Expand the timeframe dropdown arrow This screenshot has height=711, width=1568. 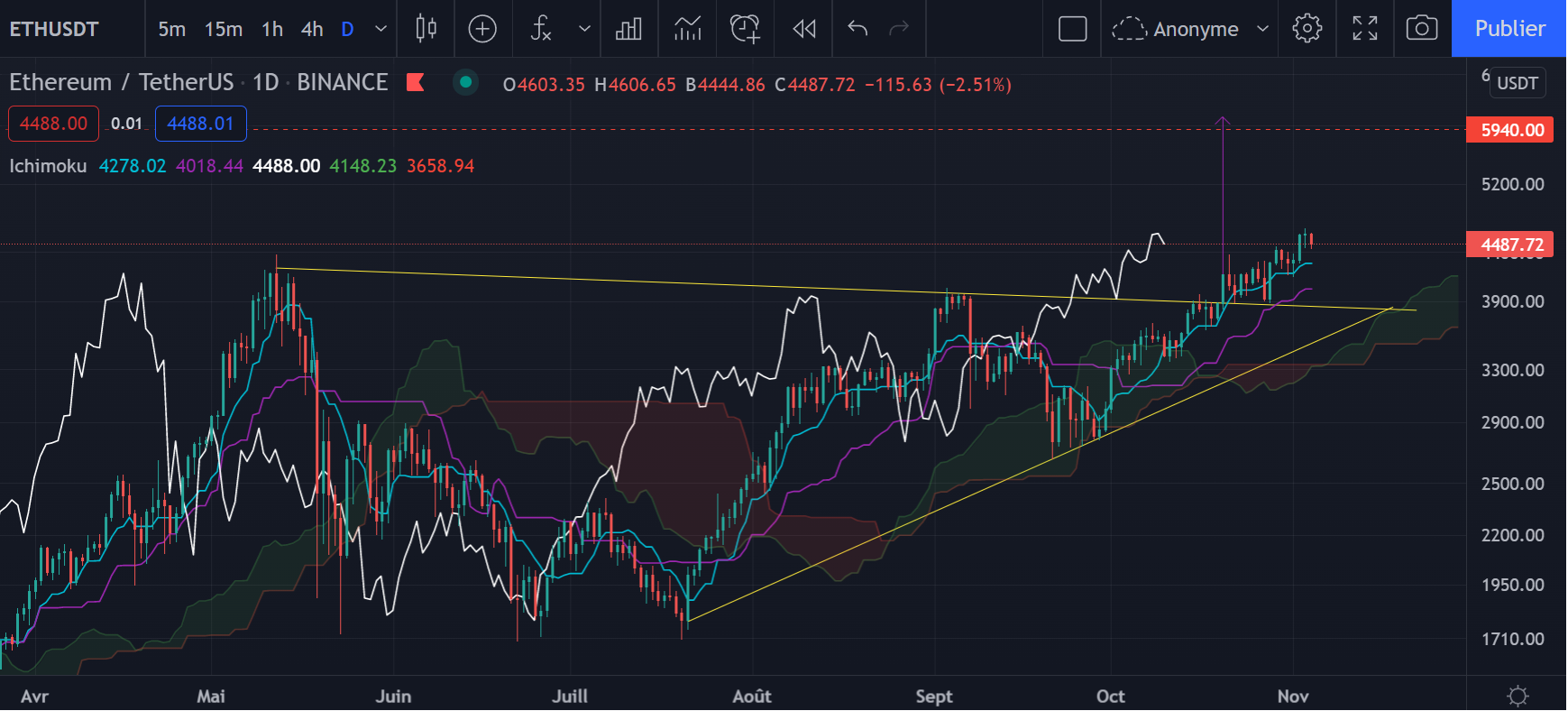[381, 29]
